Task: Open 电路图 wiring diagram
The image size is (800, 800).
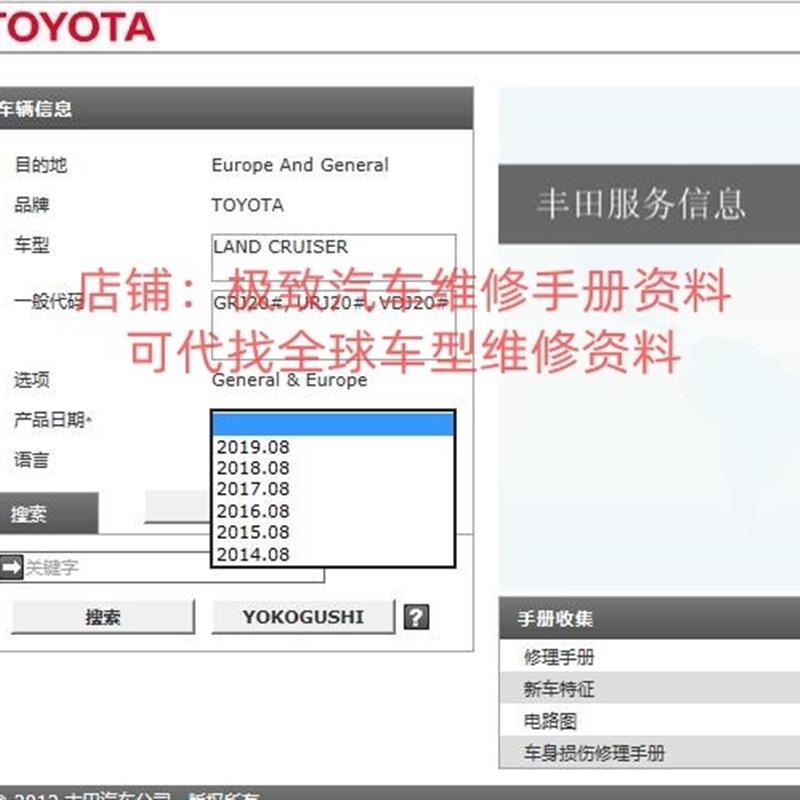Action: coord(649,720)
